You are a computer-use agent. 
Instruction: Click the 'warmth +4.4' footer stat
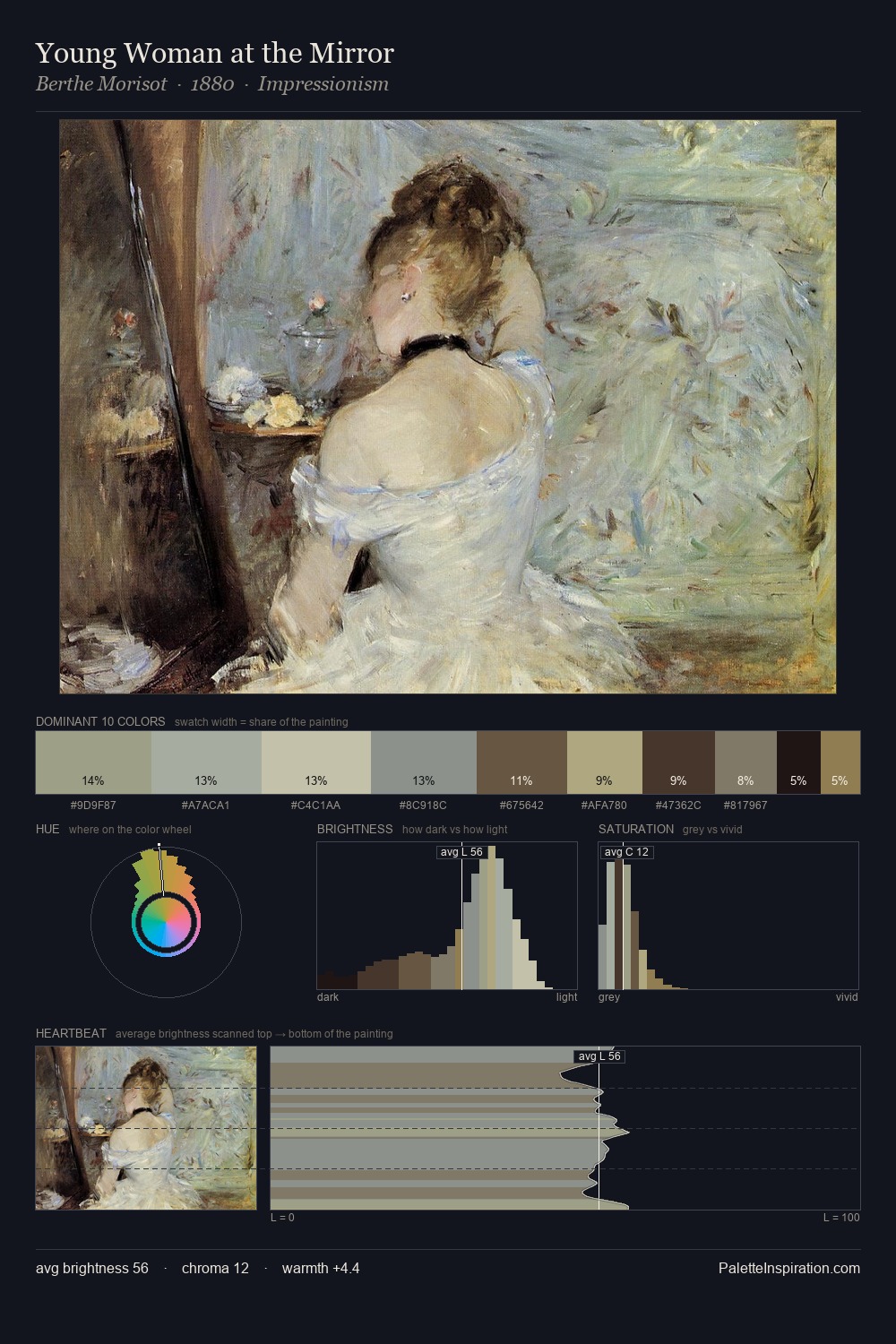point(321,1269)
